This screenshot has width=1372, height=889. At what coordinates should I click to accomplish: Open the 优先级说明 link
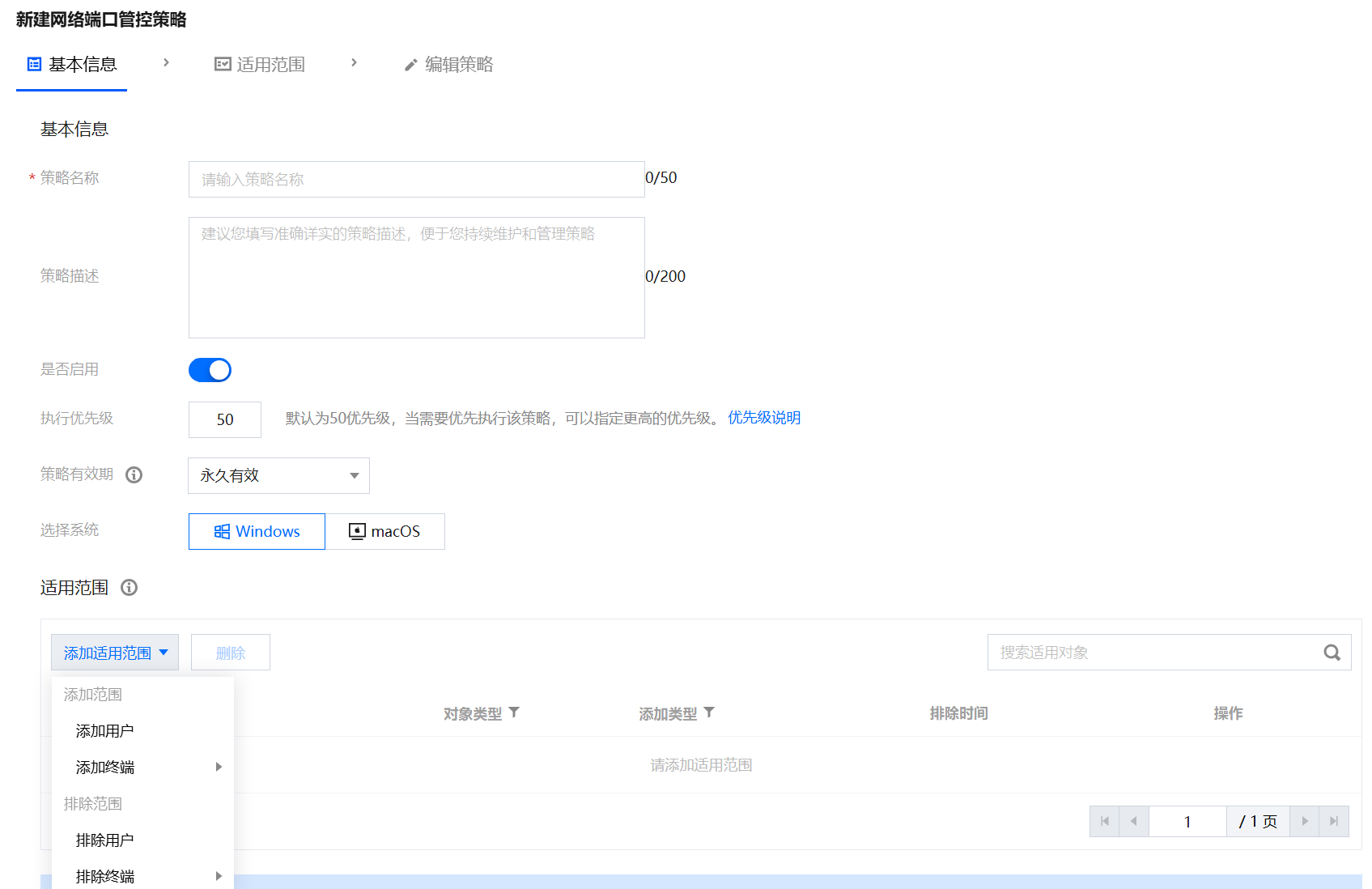pos(763,418)
